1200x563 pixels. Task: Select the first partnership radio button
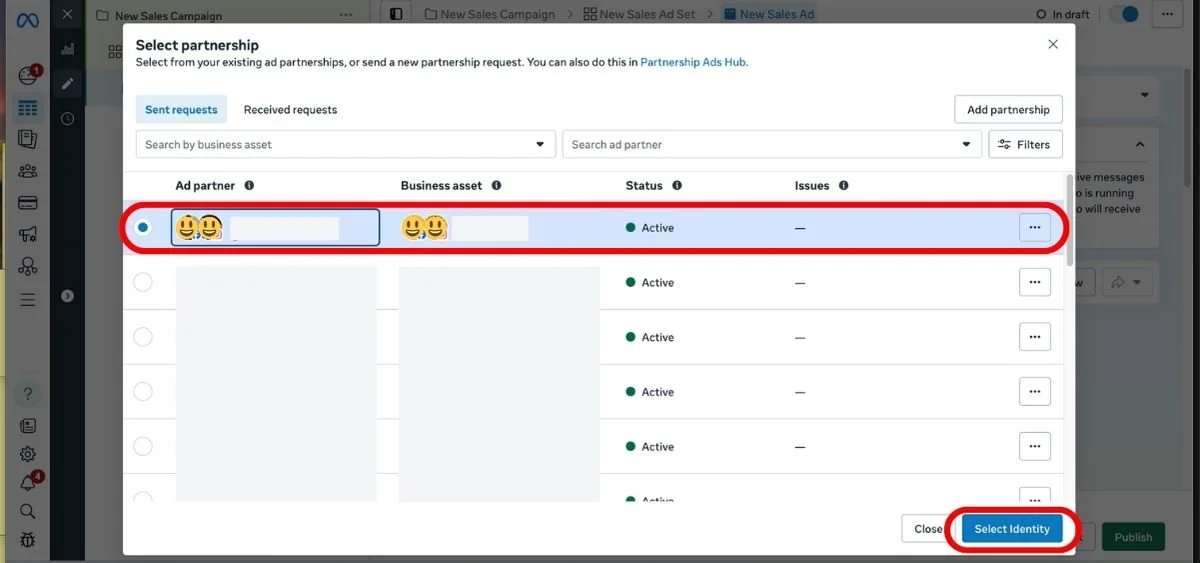click(143, 228)
